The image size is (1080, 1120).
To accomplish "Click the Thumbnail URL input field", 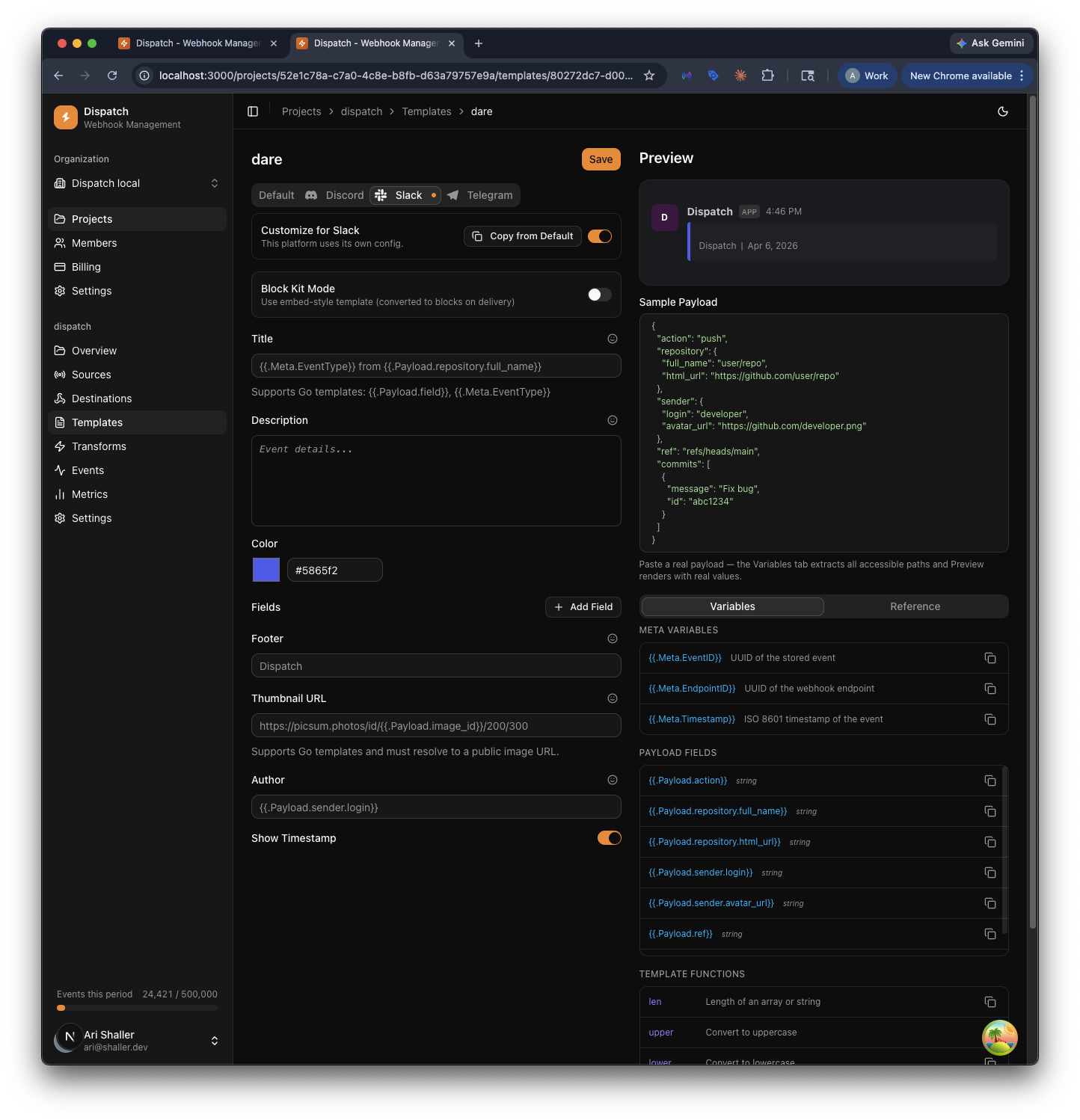I will coord(436,725).
